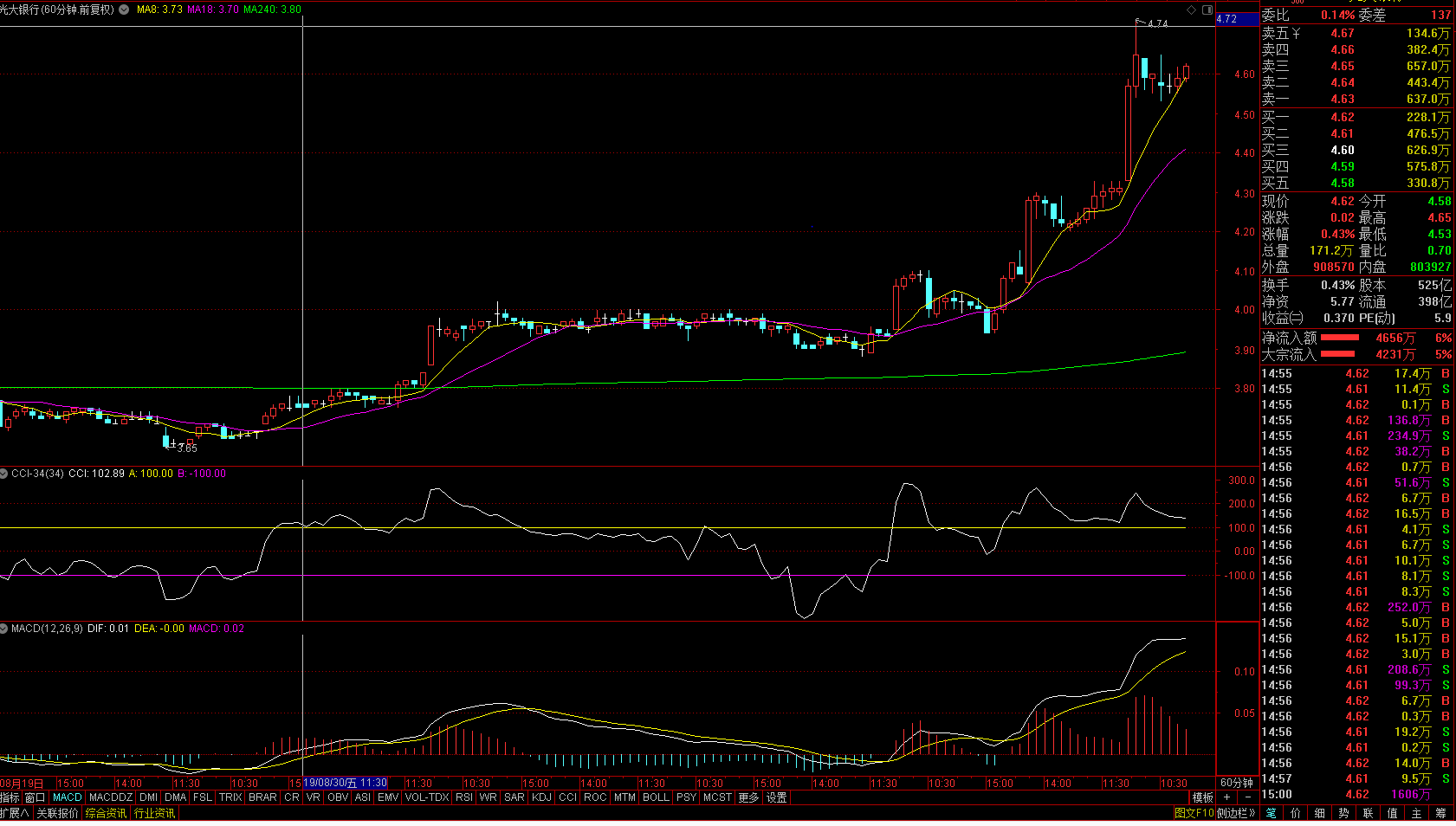Select the MACD indicator tab
This screenshot has width=1456, height=826.
67,797
